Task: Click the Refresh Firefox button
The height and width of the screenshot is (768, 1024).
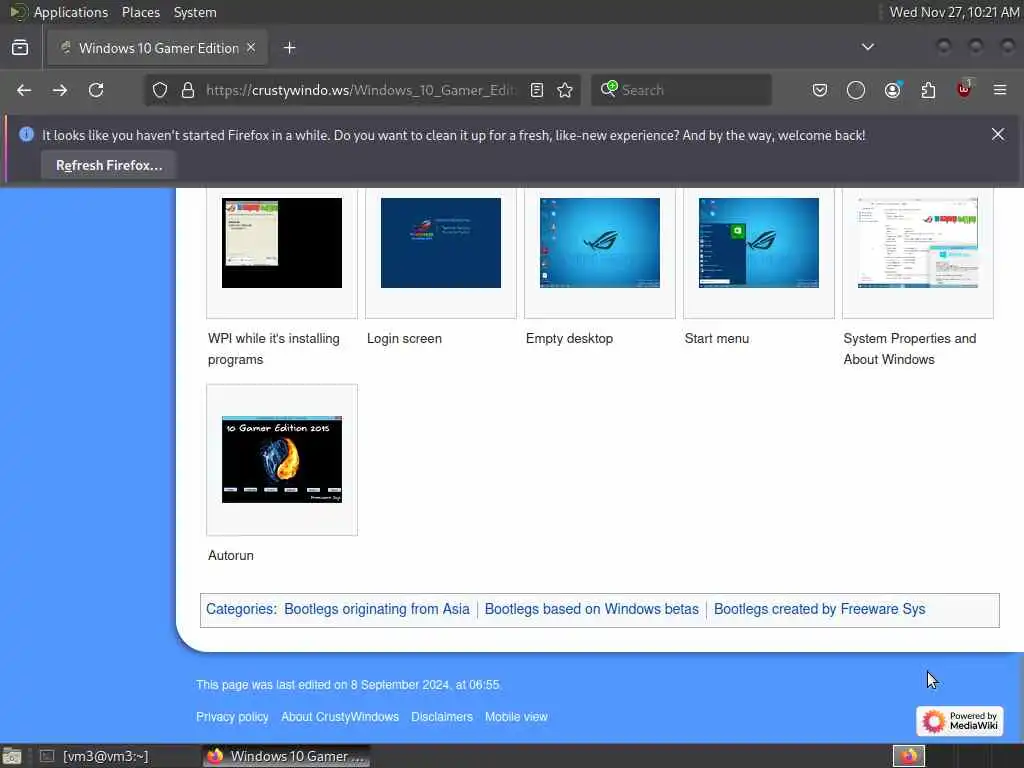Action: [x=108, y=165]
